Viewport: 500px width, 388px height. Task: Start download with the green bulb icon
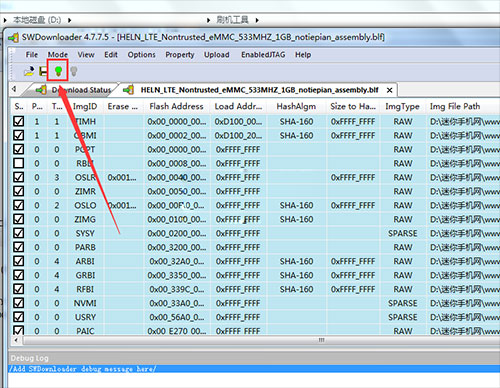click(x=58, y=70)
